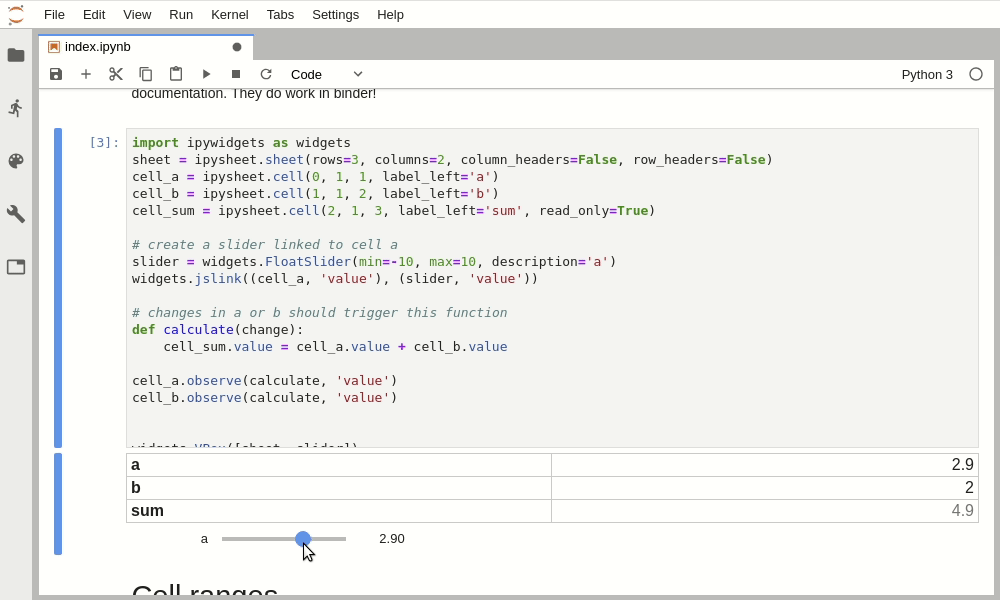Click the code cell editor area
The height and width of the screenshot is (600, 1000).
(x=552, y=288)
